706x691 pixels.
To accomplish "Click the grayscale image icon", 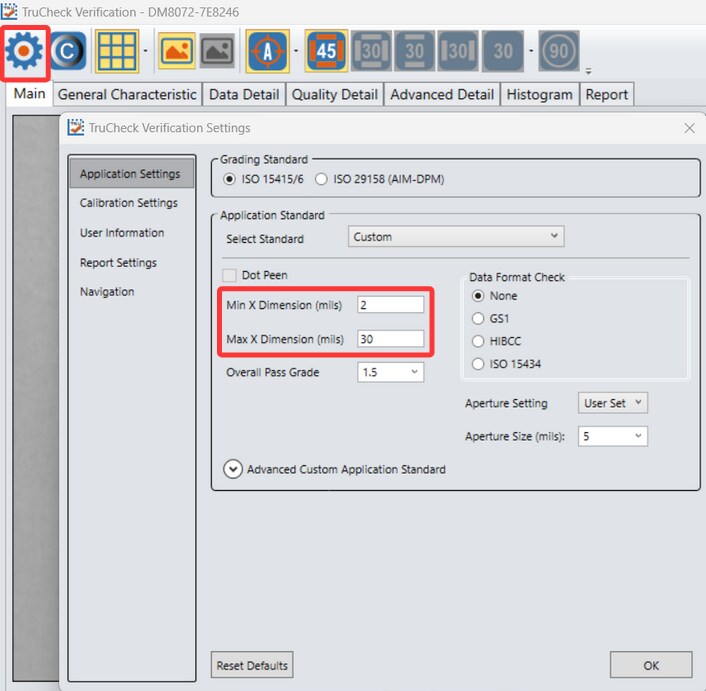I will (217, 51).
